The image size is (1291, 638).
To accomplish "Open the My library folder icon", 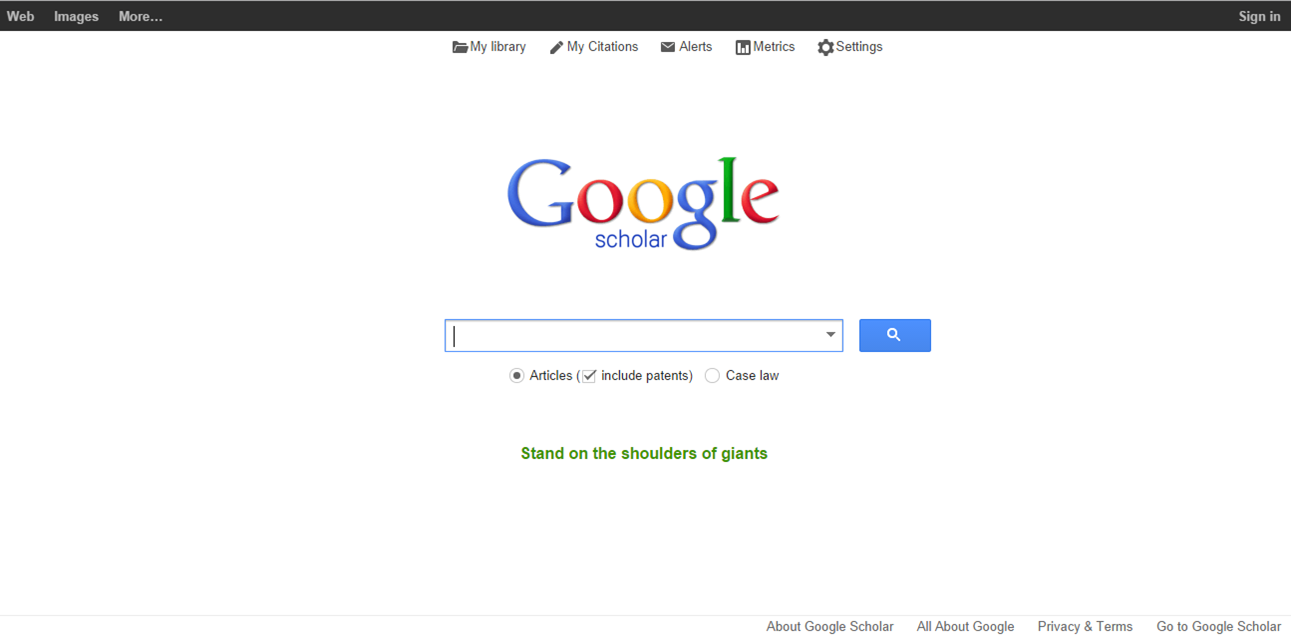I will click(460, 47).
